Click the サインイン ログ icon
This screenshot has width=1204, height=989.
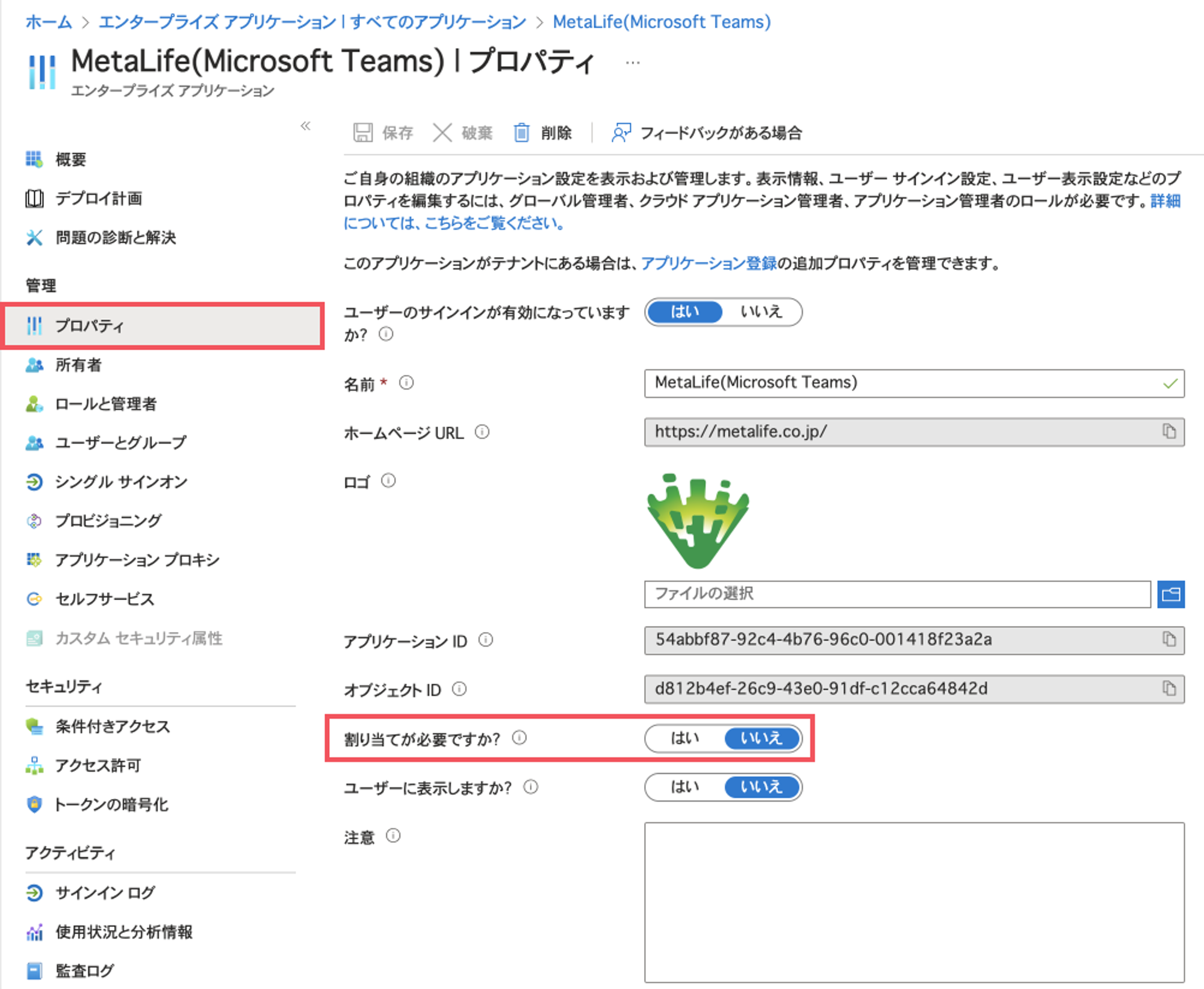click(x=34, y=893)
